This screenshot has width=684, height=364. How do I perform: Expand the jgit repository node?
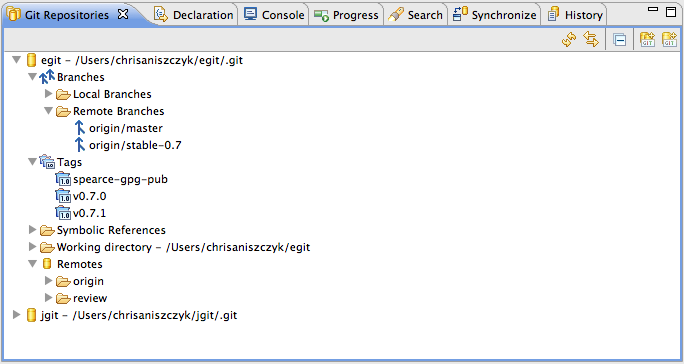point(17,314)
